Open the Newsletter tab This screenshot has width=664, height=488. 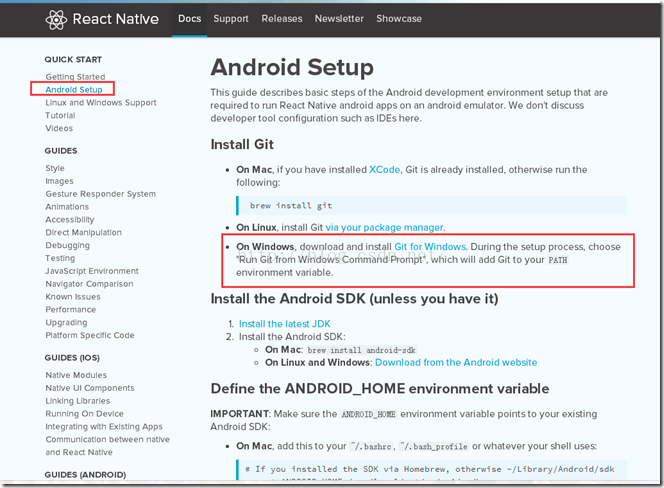pyautogui.click(x=339, y=19)
